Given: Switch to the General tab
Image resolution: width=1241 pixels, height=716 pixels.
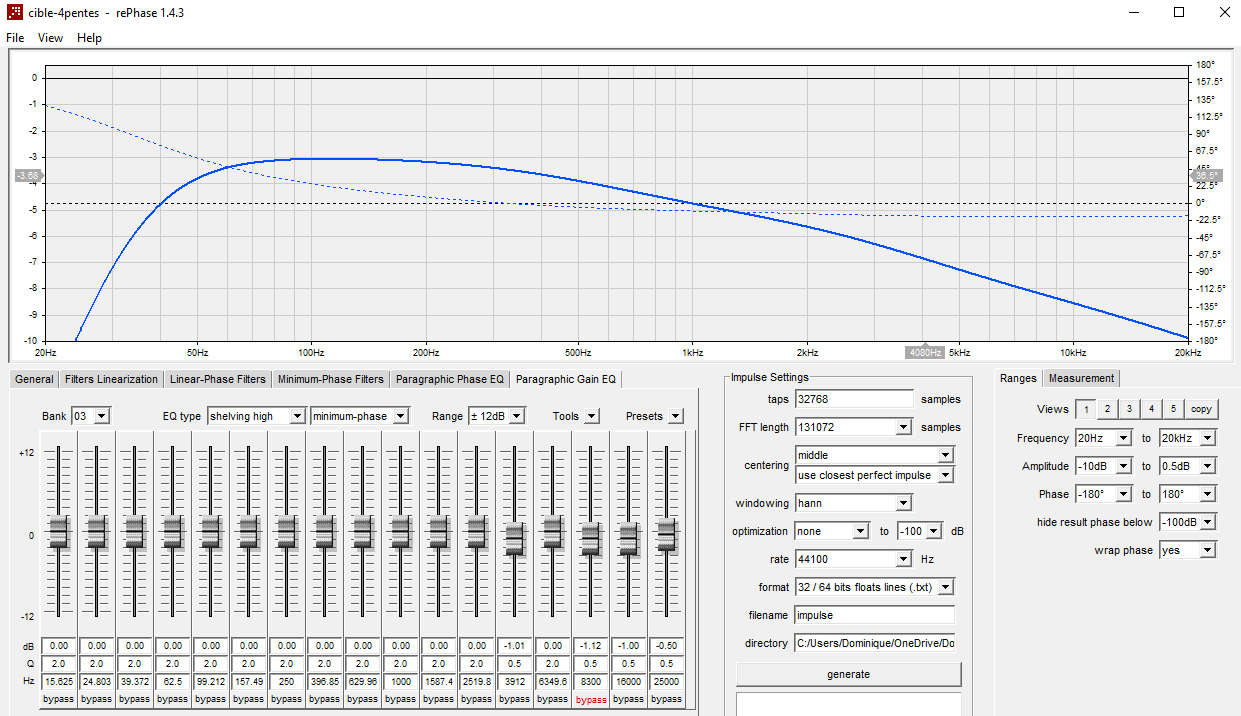Looking at the screenshot, I should (x=34, y=379).
